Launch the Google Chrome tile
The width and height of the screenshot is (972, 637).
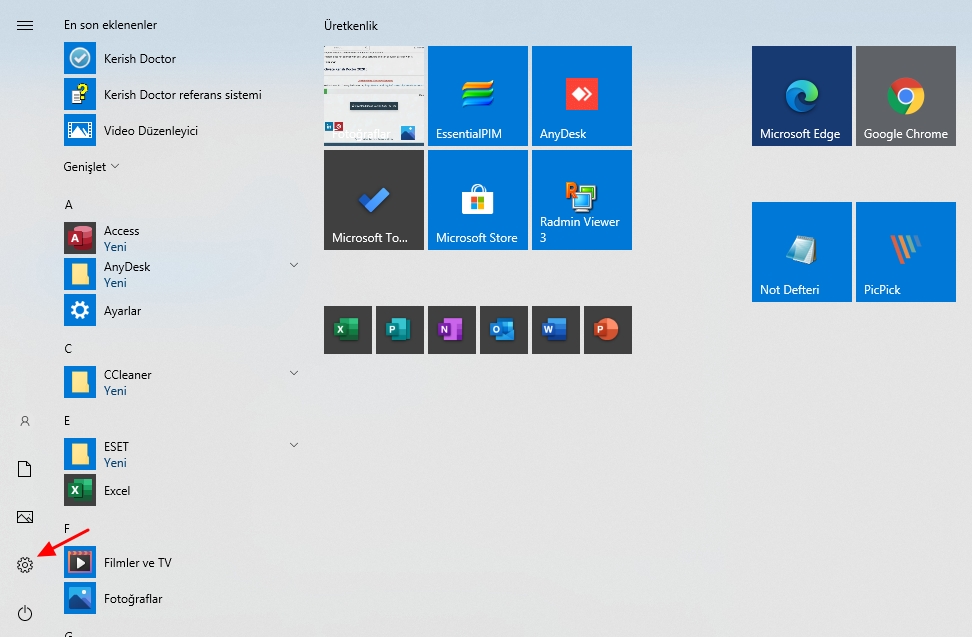point(906,96)
